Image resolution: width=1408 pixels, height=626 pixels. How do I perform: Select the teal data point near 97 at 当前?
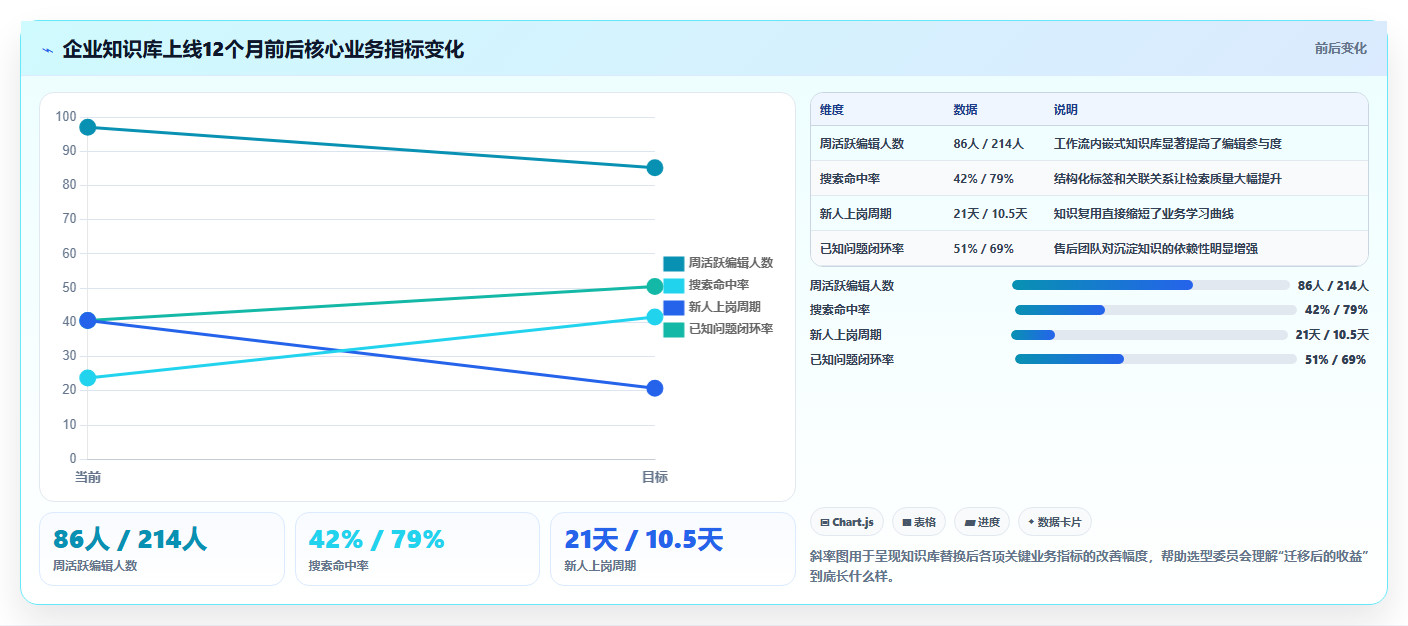(x=87, y=127)
